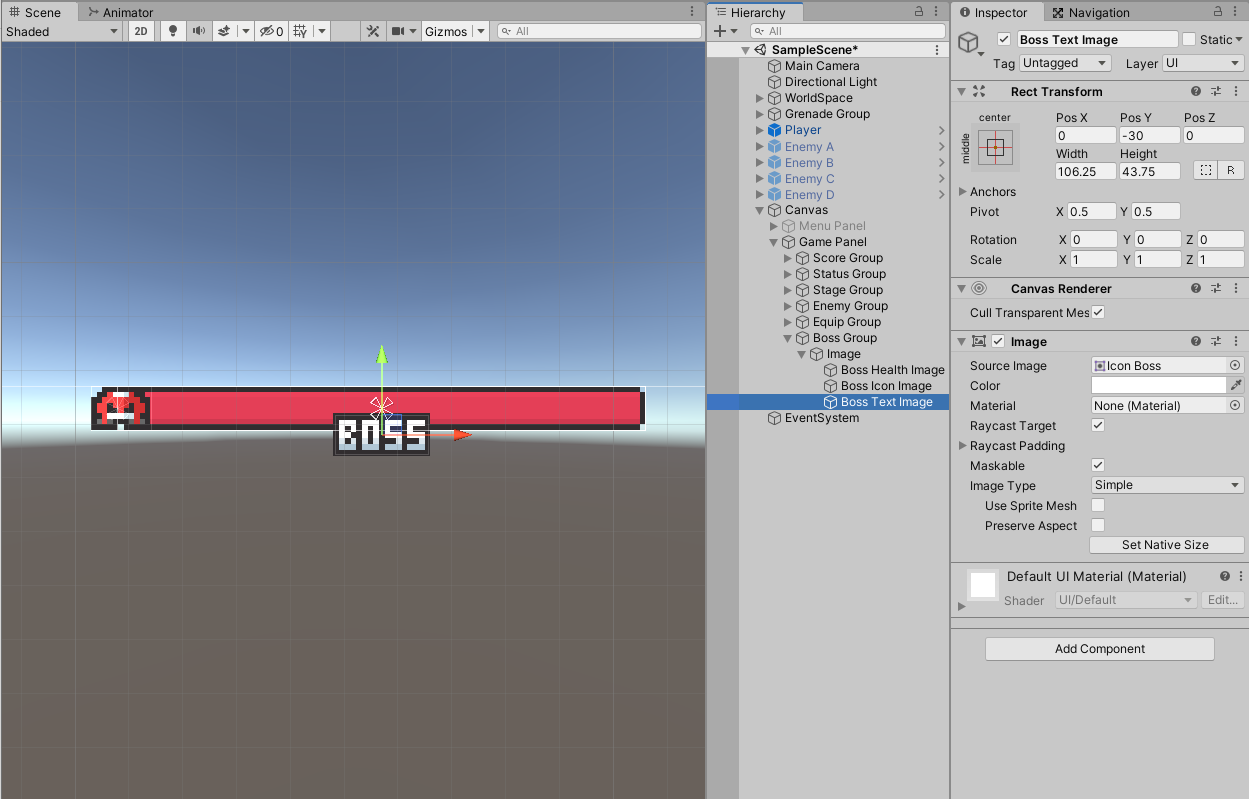Switch to the Animator tab
The width and height of the screenshot is (1249, 799).
coord(119,12)
